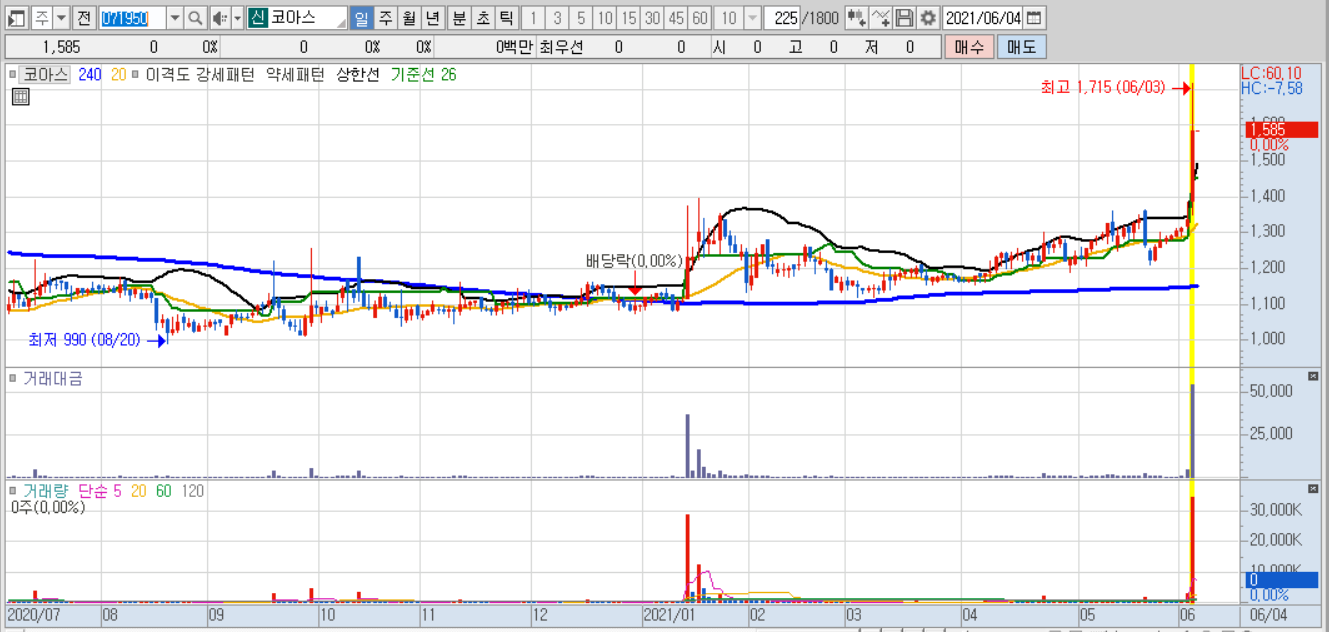
Task: Click the red 1,585 current price tag
Action: point(1281,129)
